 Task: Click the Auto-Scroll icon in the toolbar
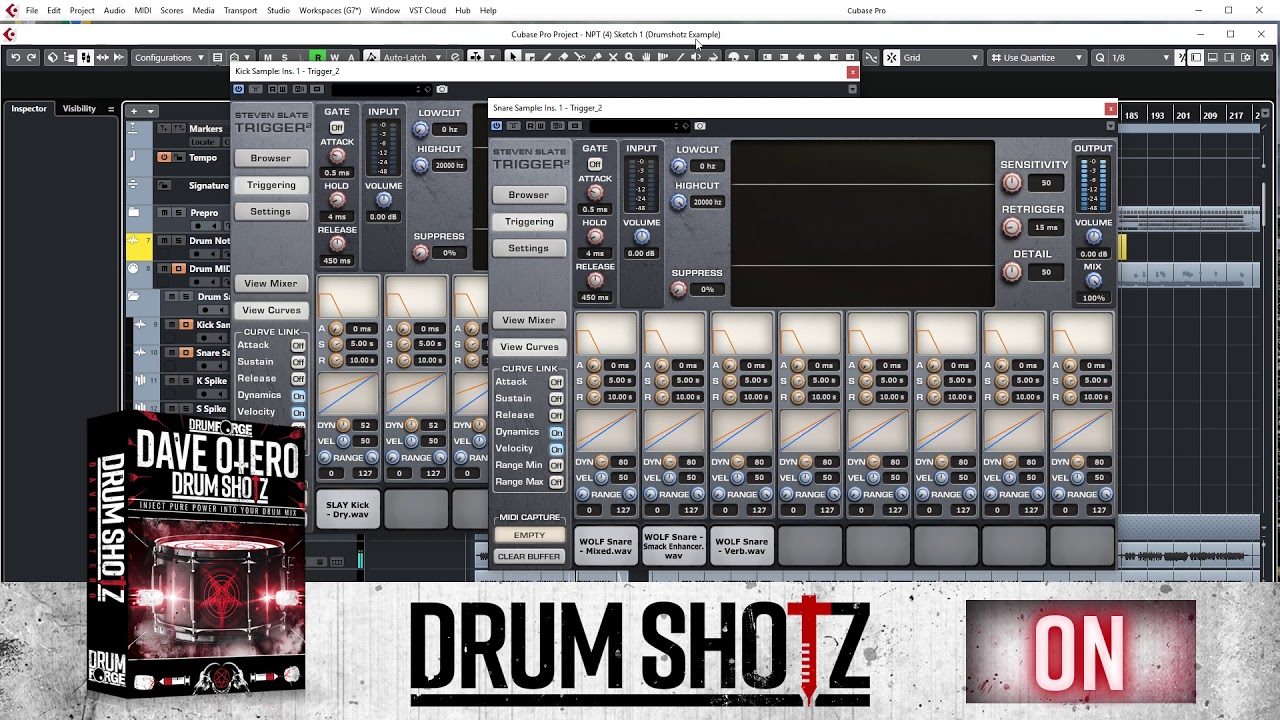476,57
